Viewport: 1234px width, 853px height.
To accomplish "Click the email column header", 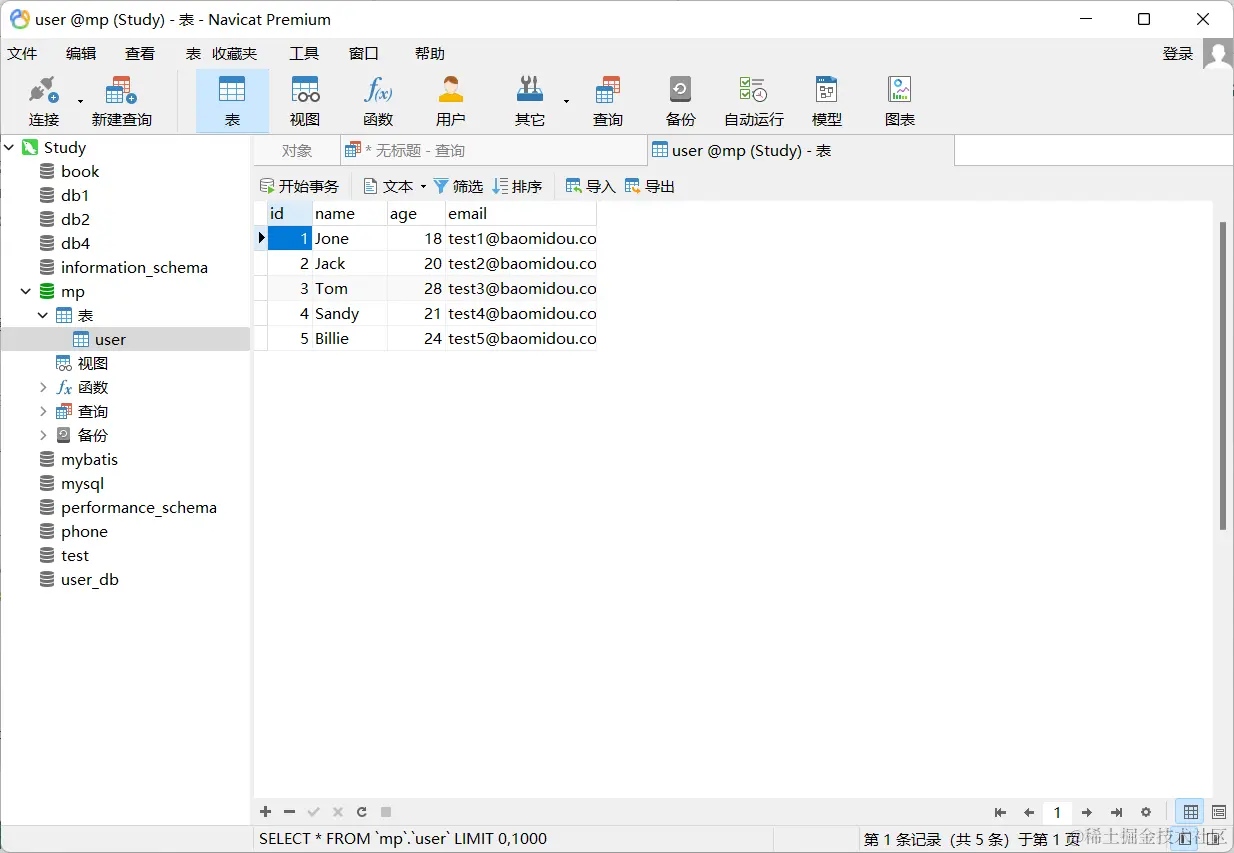I will 521,213.
